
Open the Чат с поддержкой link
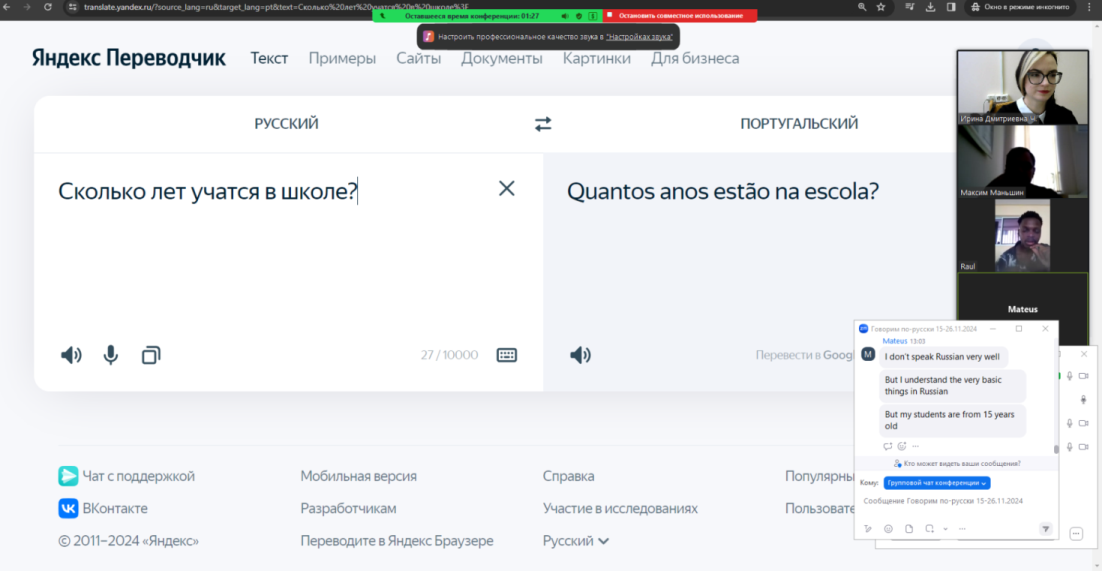[127, 476]
